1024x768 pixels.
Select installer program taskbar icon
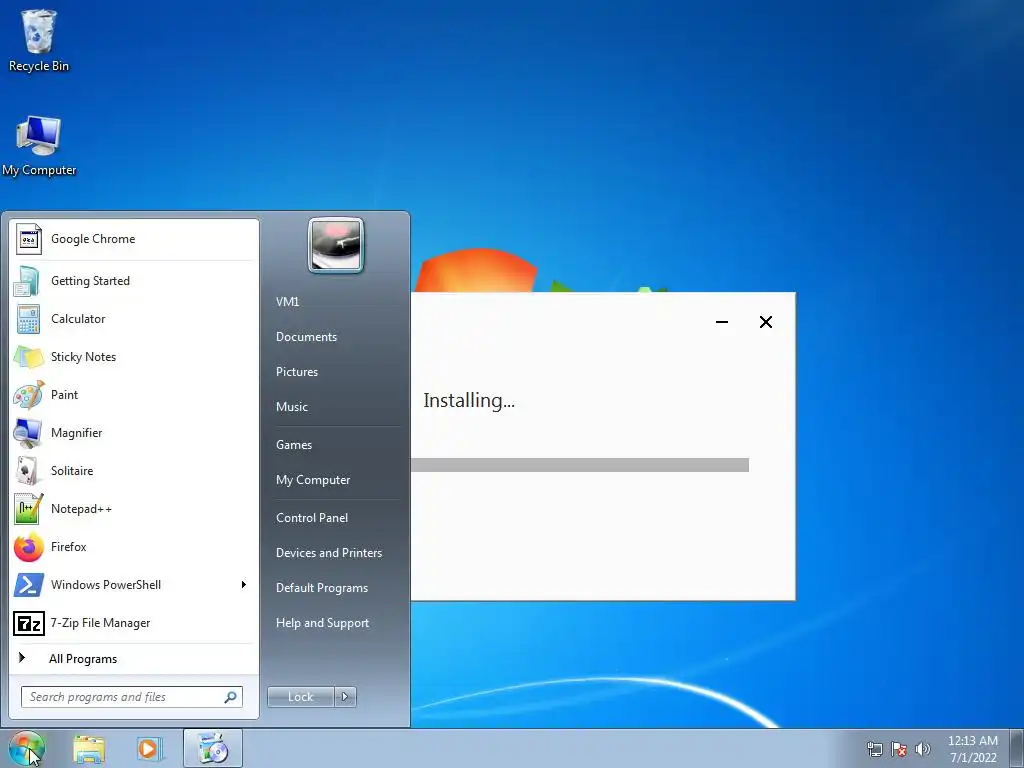point(213,748)
